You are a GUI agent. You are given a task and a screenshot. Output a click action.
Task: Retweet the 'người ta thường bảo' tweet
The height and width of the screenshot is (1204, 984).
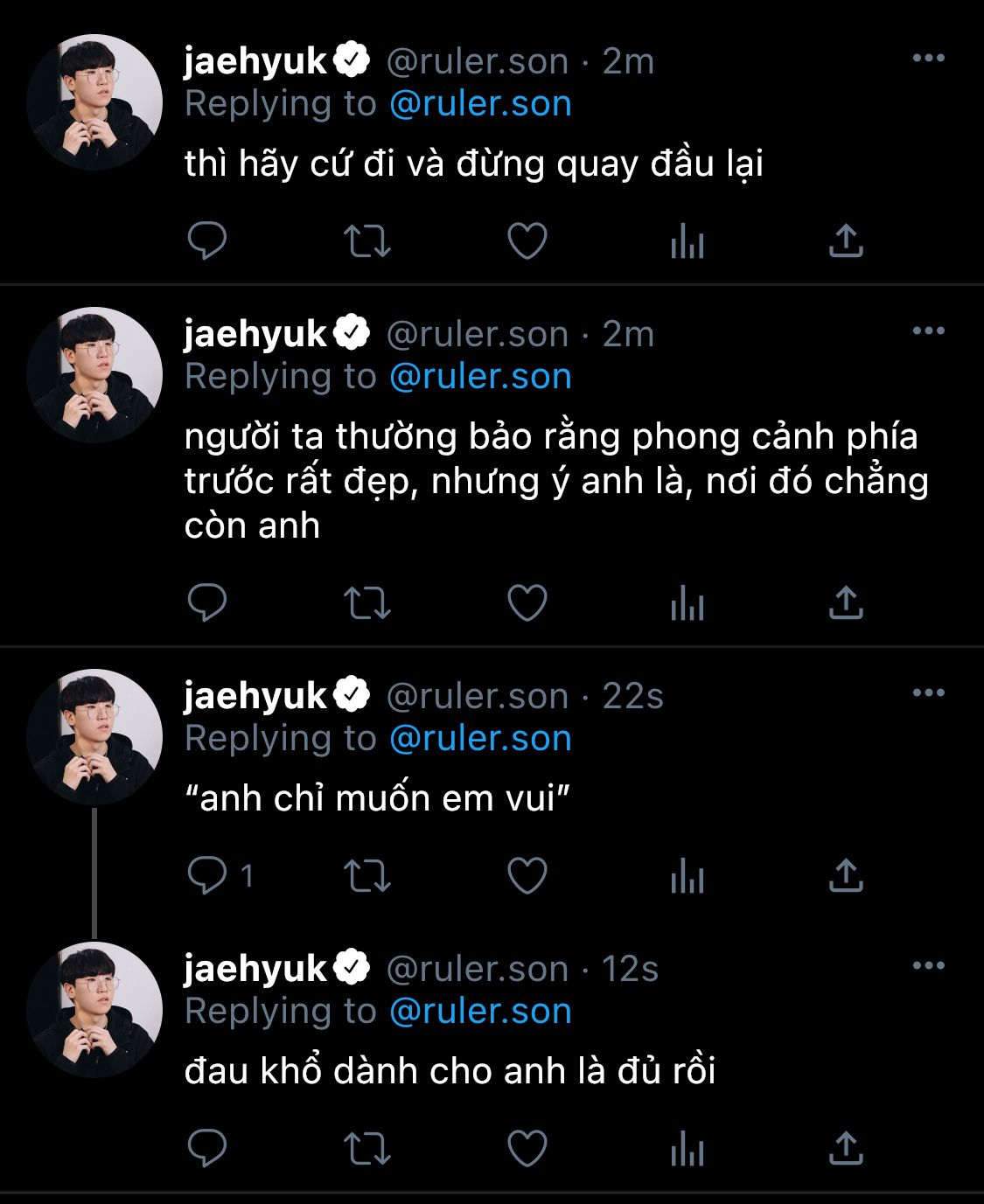click(366, 603)
